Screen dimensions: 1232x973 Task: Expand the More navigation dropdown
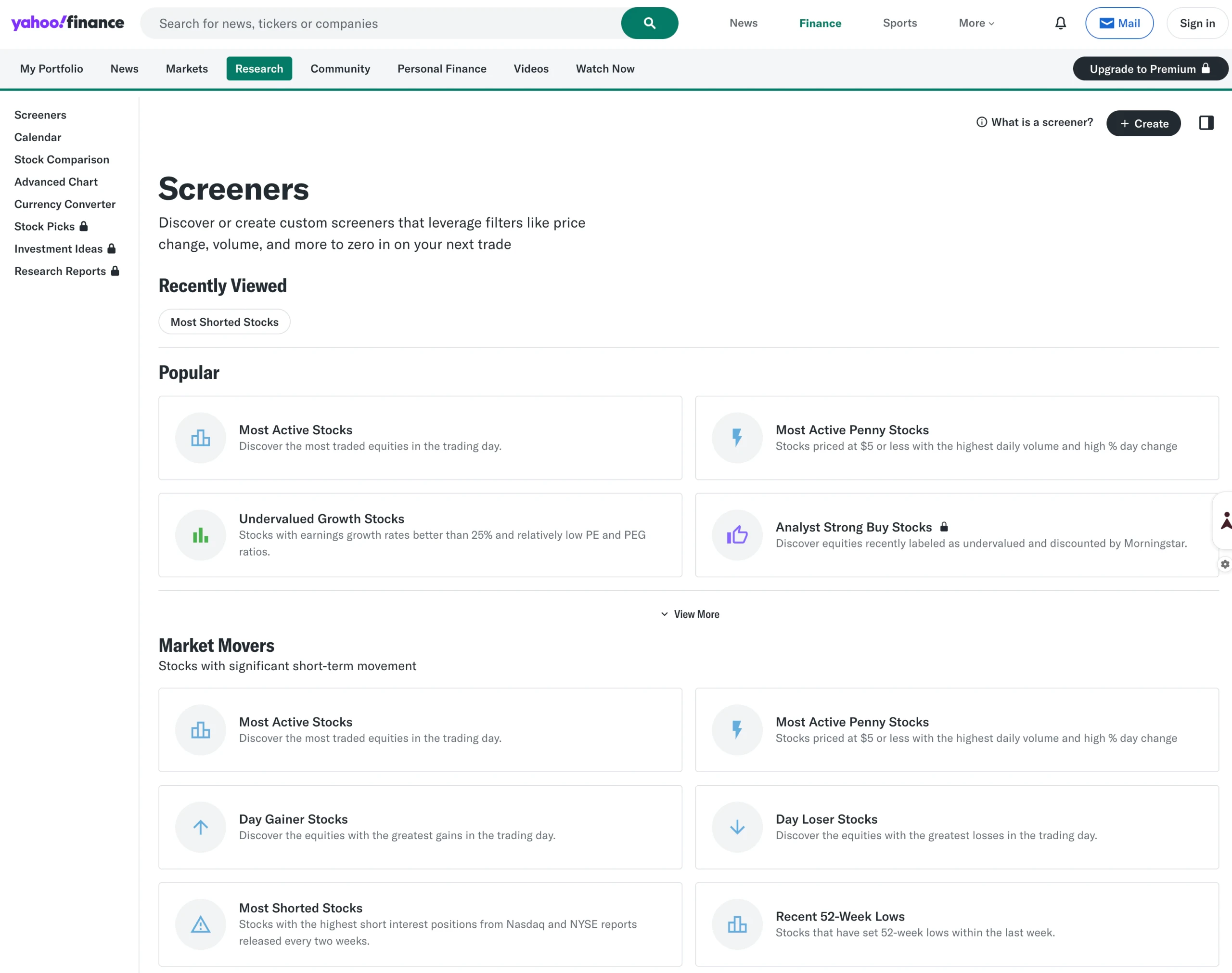pos(975,23)
